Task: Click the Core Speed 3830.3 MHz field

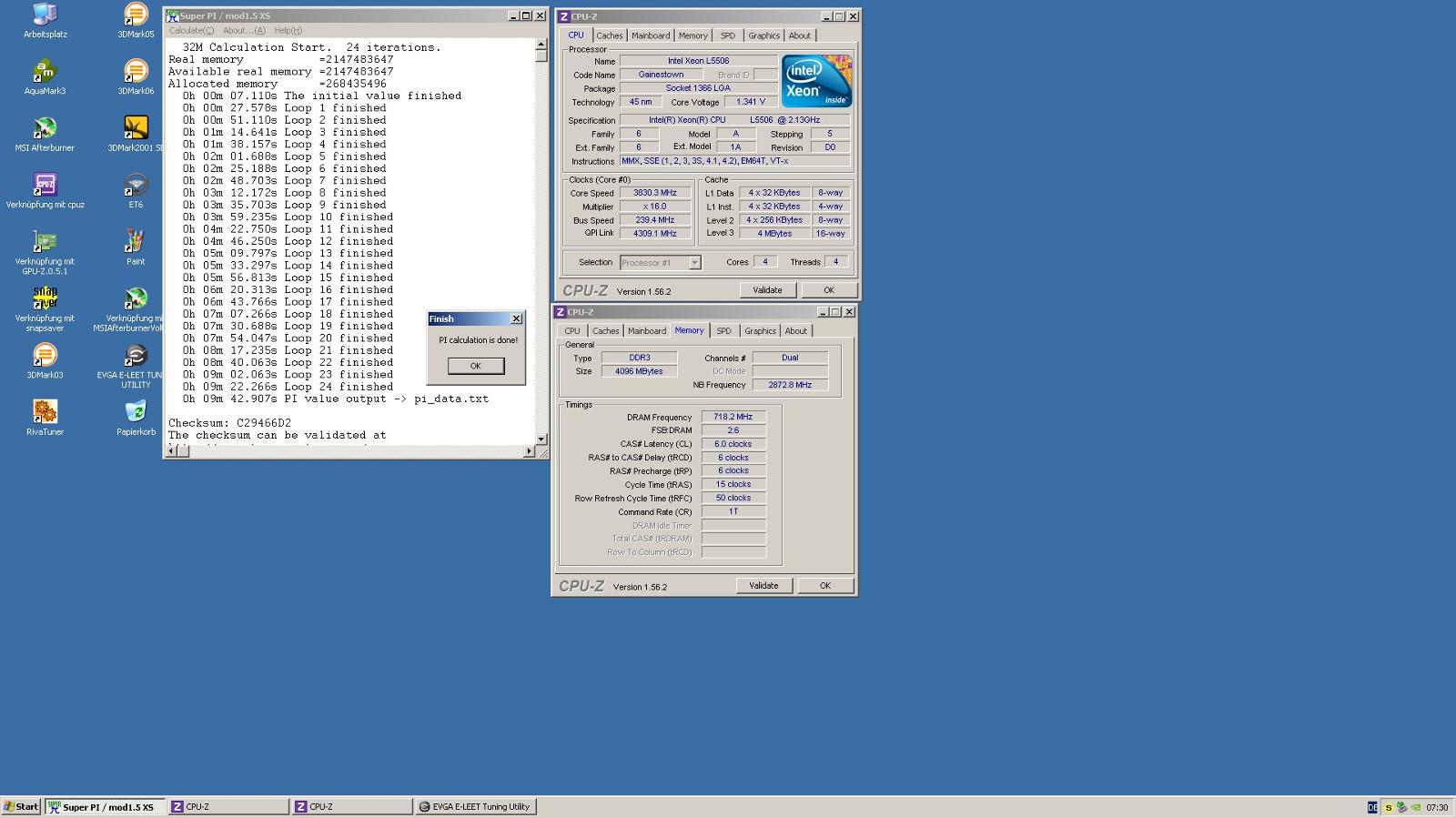Action: [655, 193]
